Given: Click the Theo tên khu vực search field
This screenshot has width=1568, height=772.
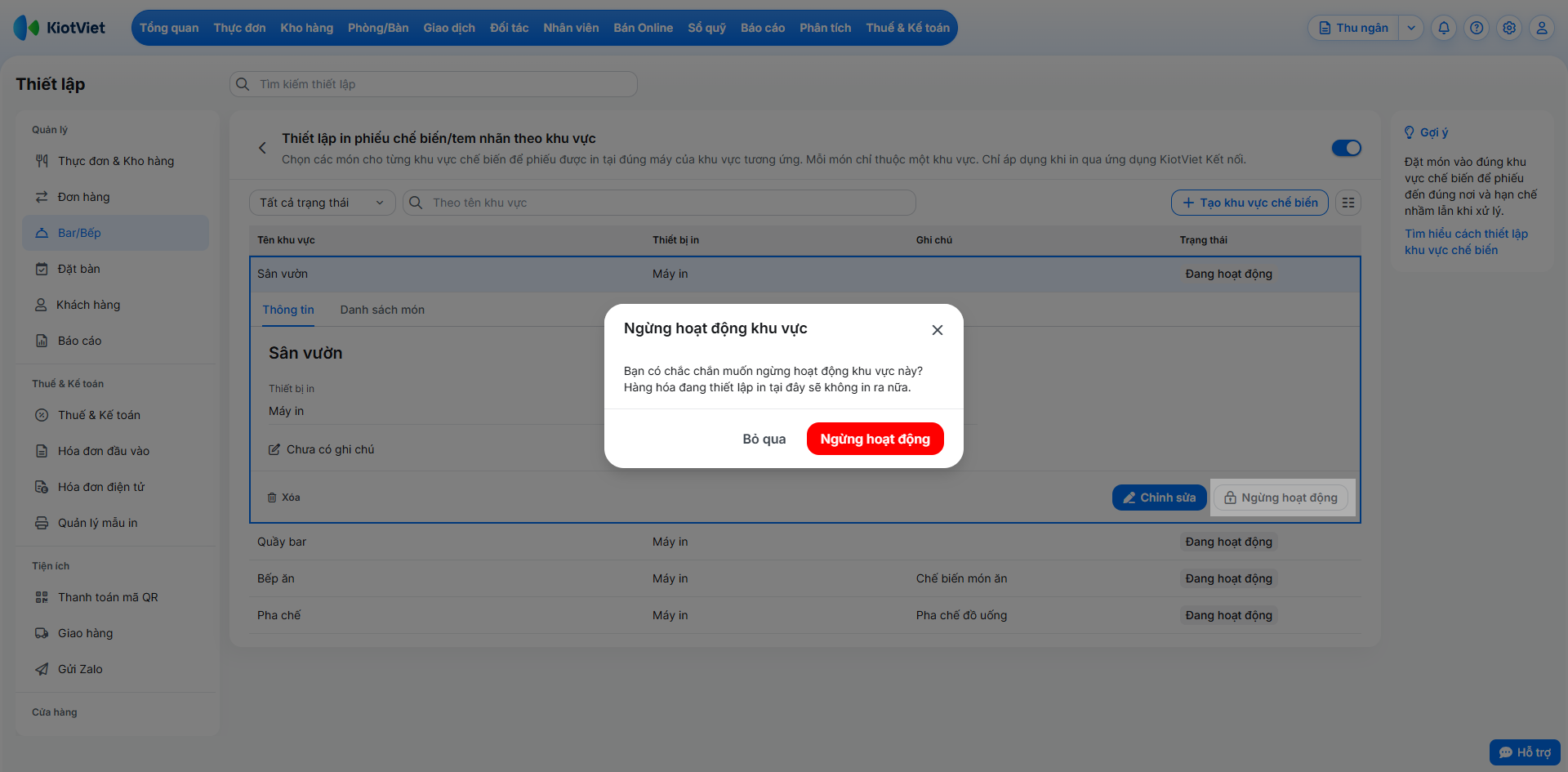Looking at the screenshot, I should [659, 203].
